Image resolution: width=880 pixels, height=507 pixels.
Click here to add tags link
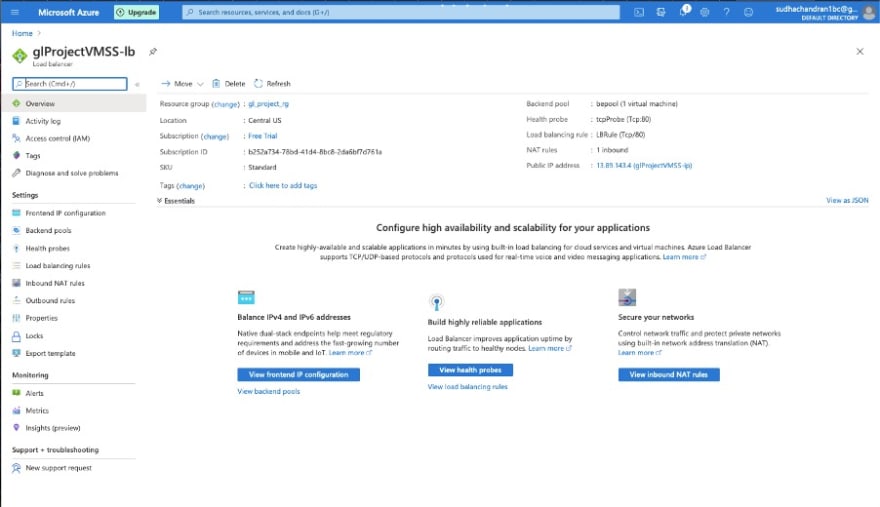click(283, 185)
